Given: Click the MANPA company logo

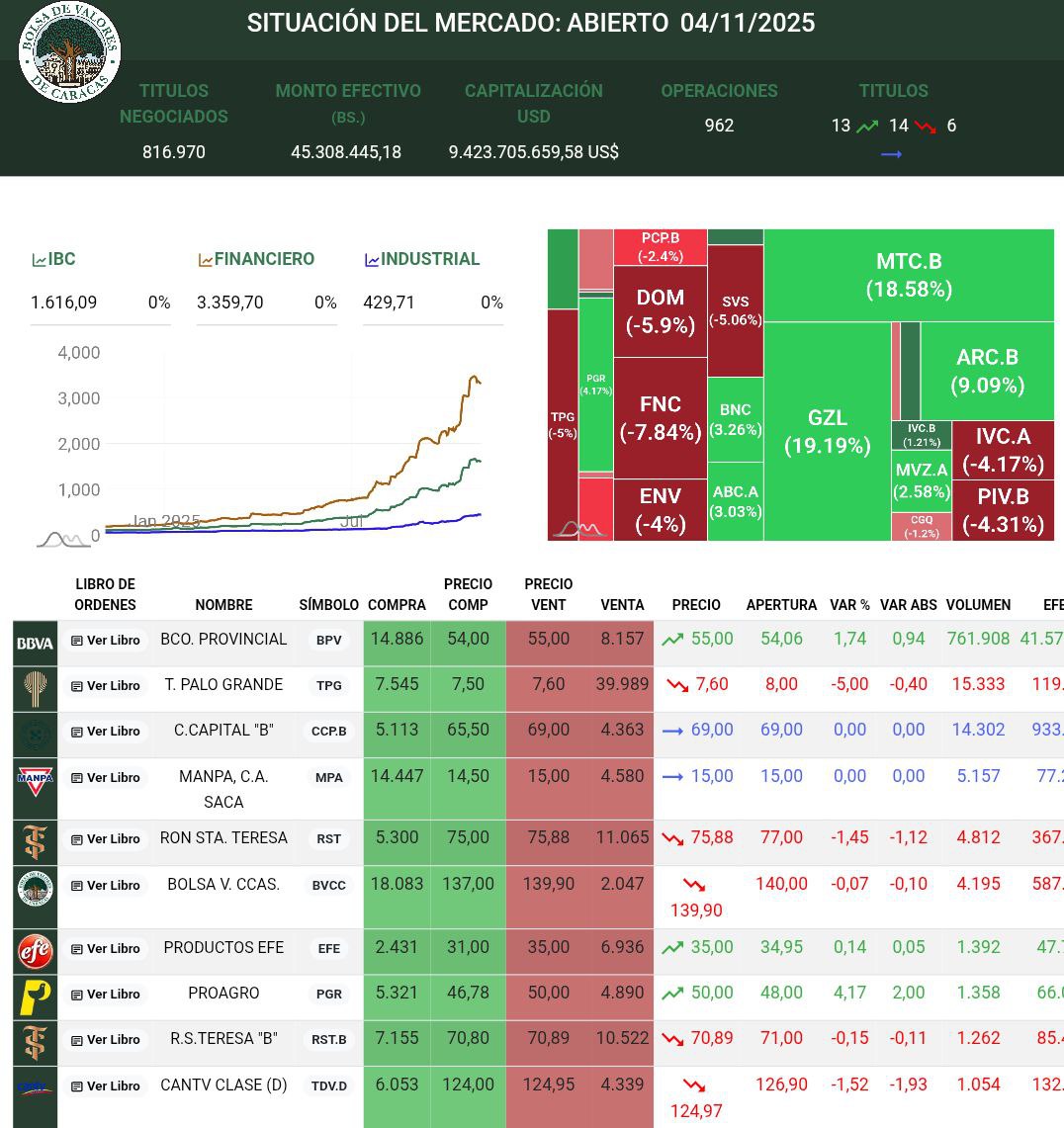Looking at the screenshot, I should (x=35, y=781).
